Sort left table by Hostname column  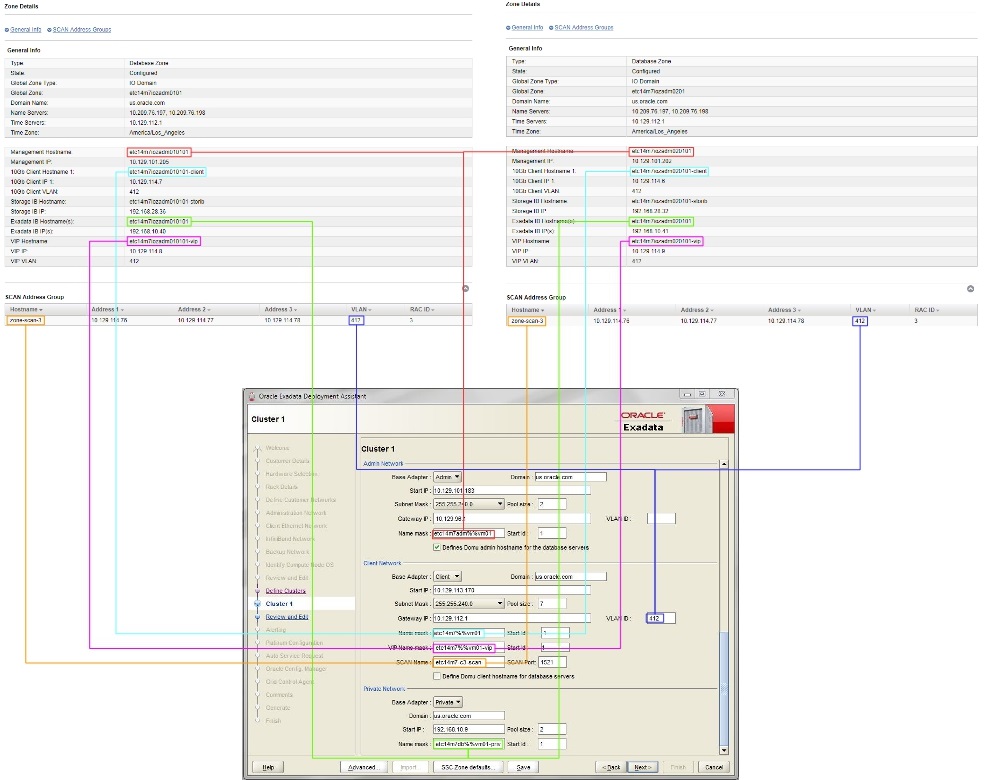pos(26,310)
